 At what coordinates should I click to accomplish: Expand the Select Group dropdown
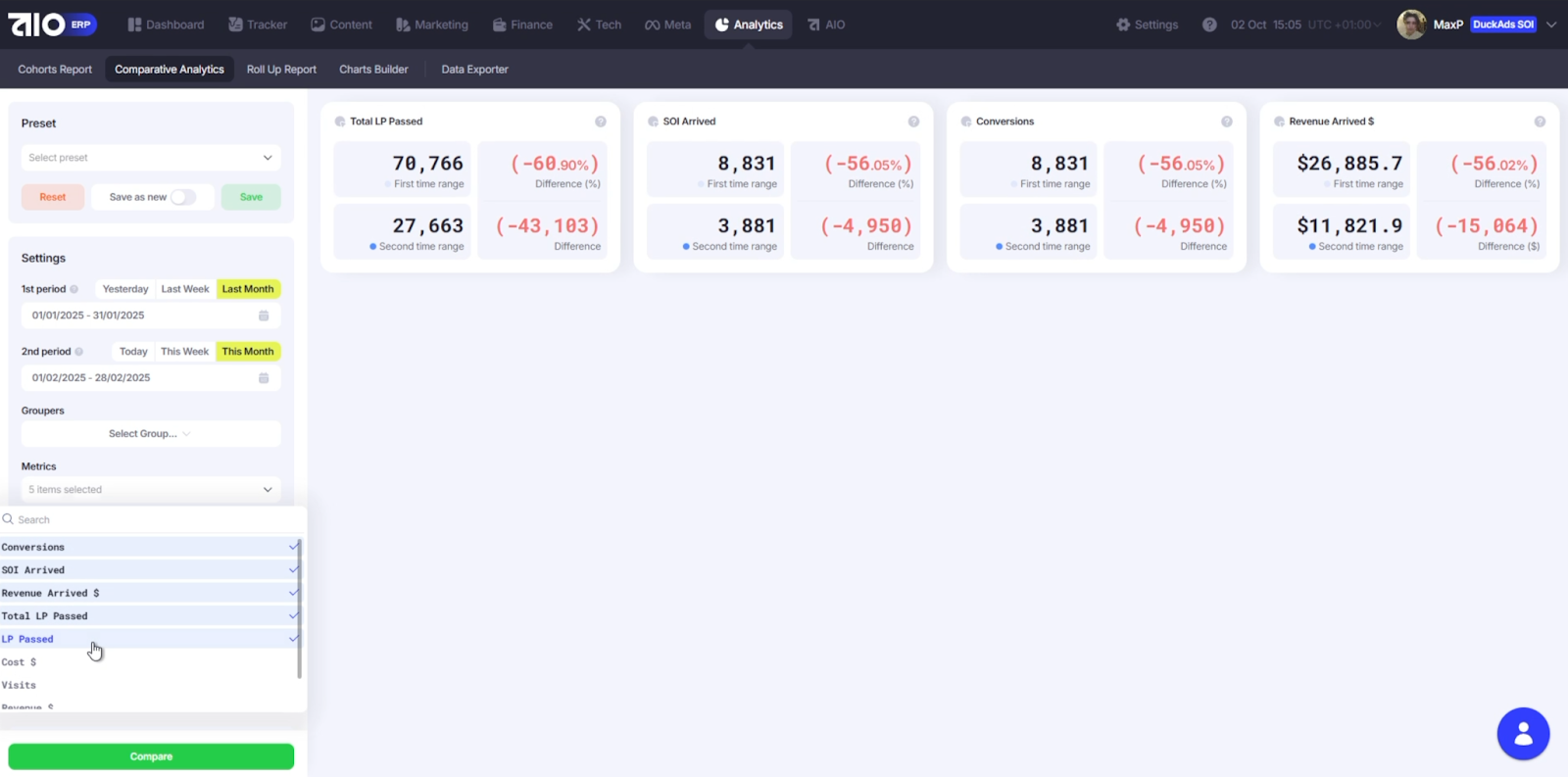click(x=150, y=434)
